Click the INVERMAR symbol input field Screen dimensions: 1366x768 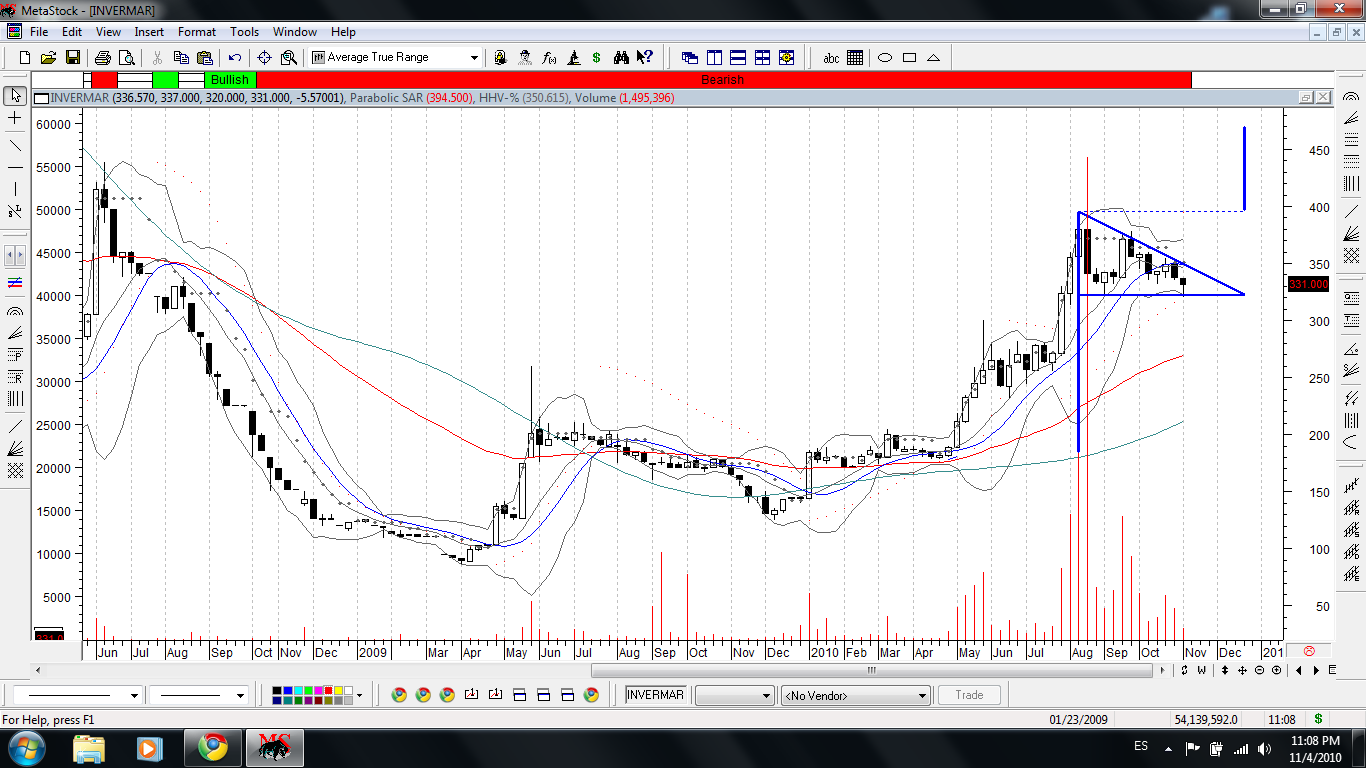(656, 695)
